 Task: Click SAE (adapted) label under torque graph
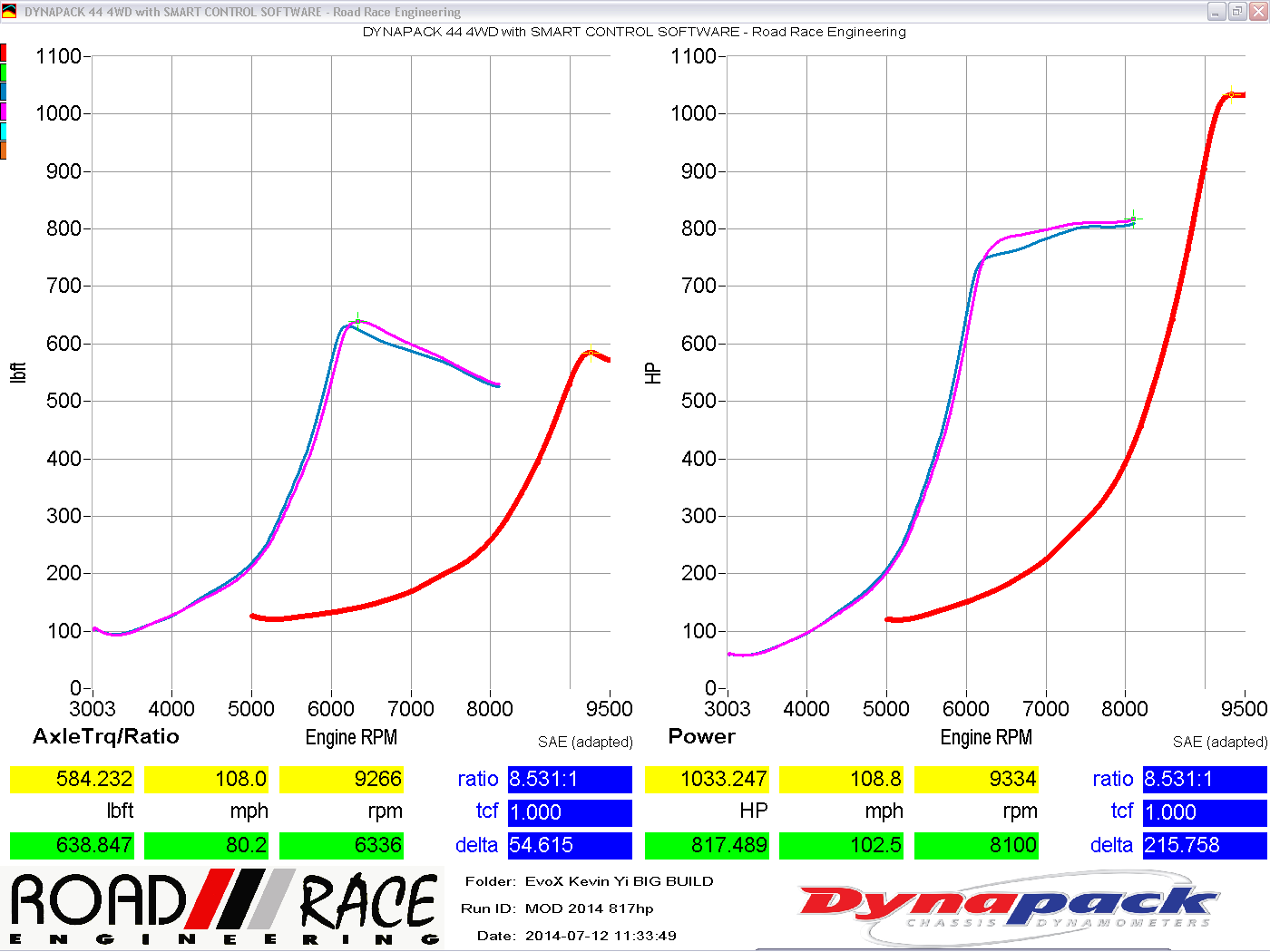pyautogui.click(x=585, y=742)
